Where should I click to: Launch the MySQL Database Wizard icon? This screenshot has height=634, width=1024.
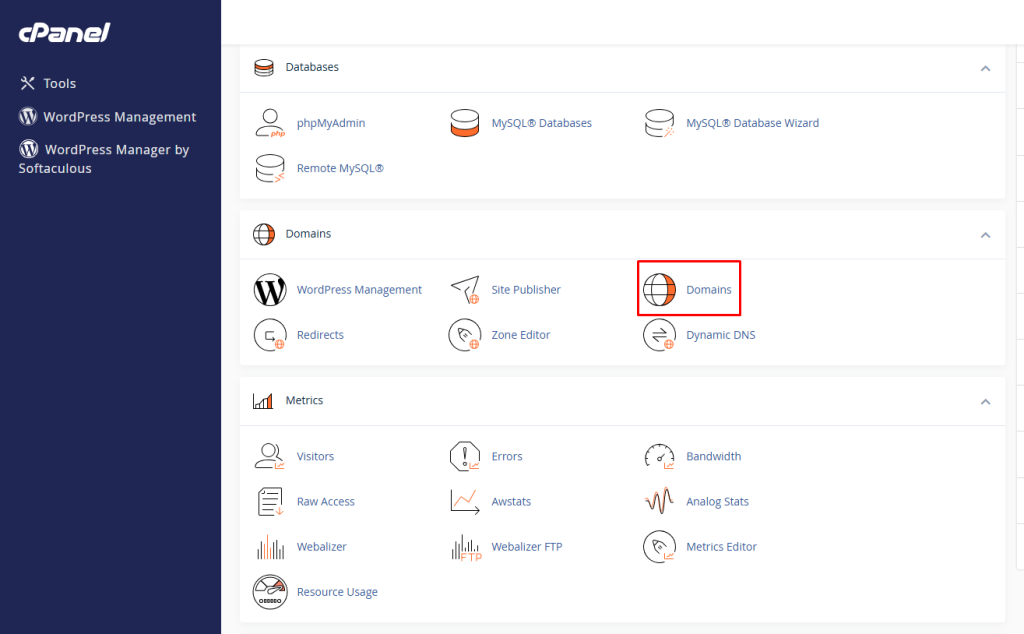coord(659,122)
